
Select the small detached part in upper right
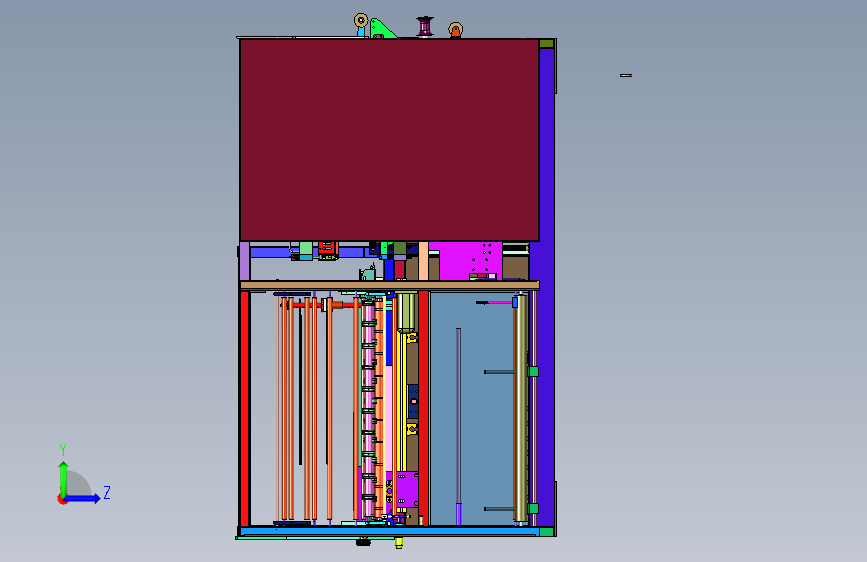626,75
